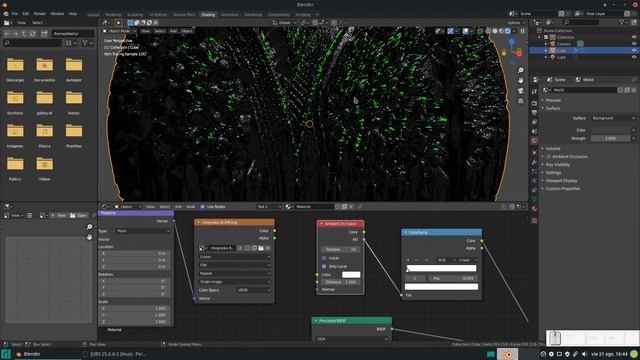Open Object Mode dropdown in viewport
This screenshot has width=640, height=360.
[118, 31]
